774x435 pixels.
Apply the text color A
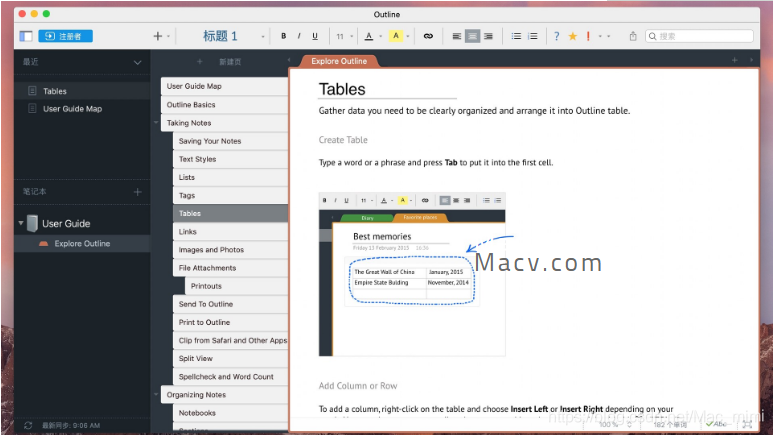(369, 36)
